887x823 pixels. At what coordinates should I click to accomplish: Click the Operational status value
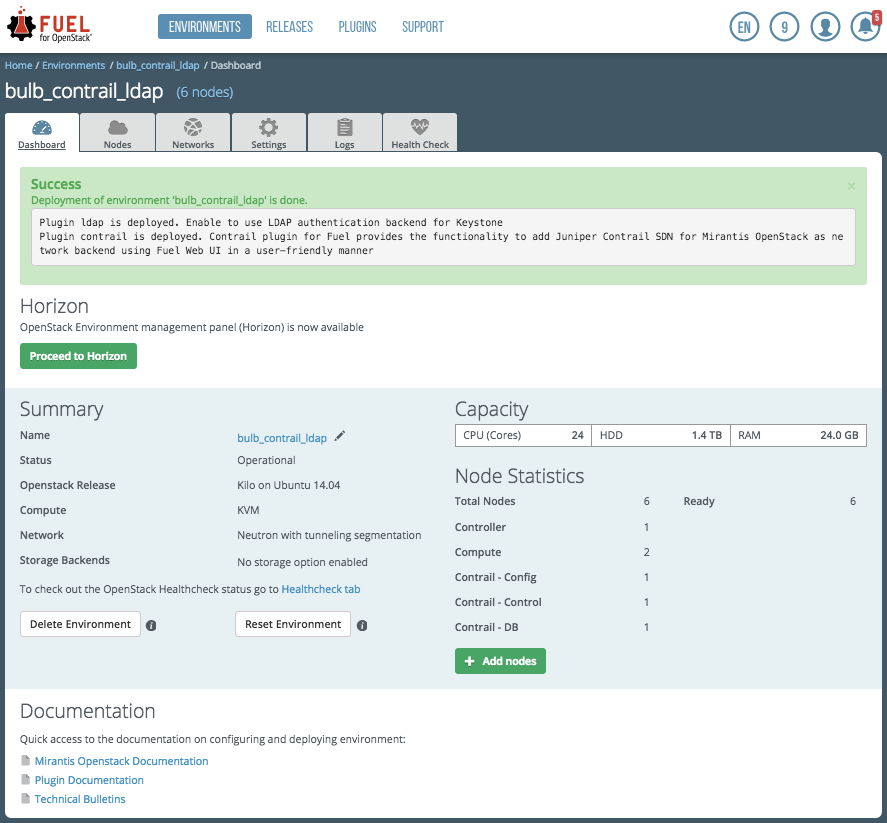pos(266,460)
